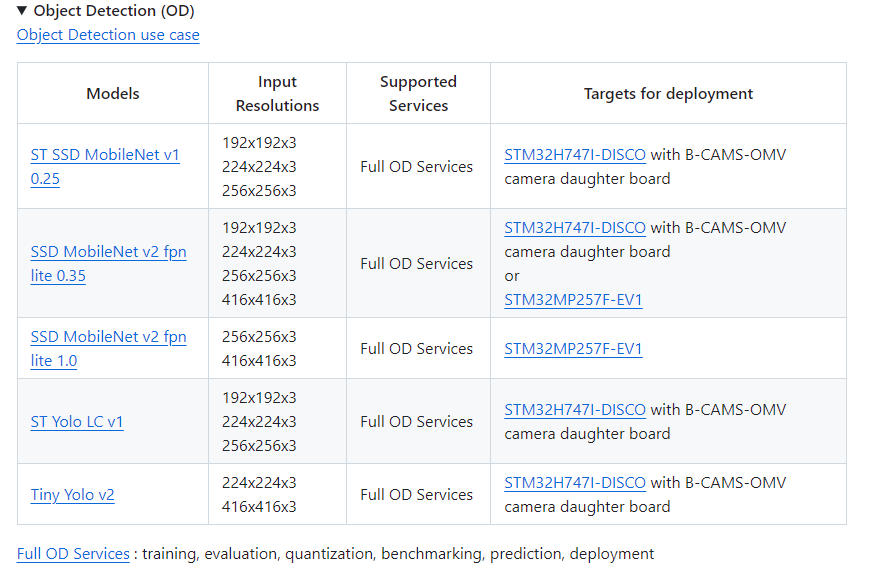This screenshot has width=875, height=581.
Task: Click STM32H747I-DISCO link in ST Yolo LC v1 row
Action: [575, 410]
